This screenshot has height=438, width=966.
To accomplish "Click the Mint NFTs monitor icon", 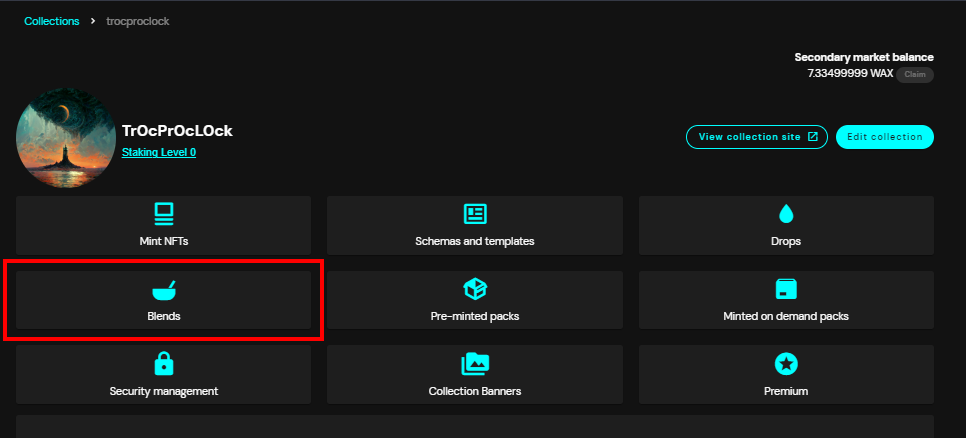I will [163, 214].
